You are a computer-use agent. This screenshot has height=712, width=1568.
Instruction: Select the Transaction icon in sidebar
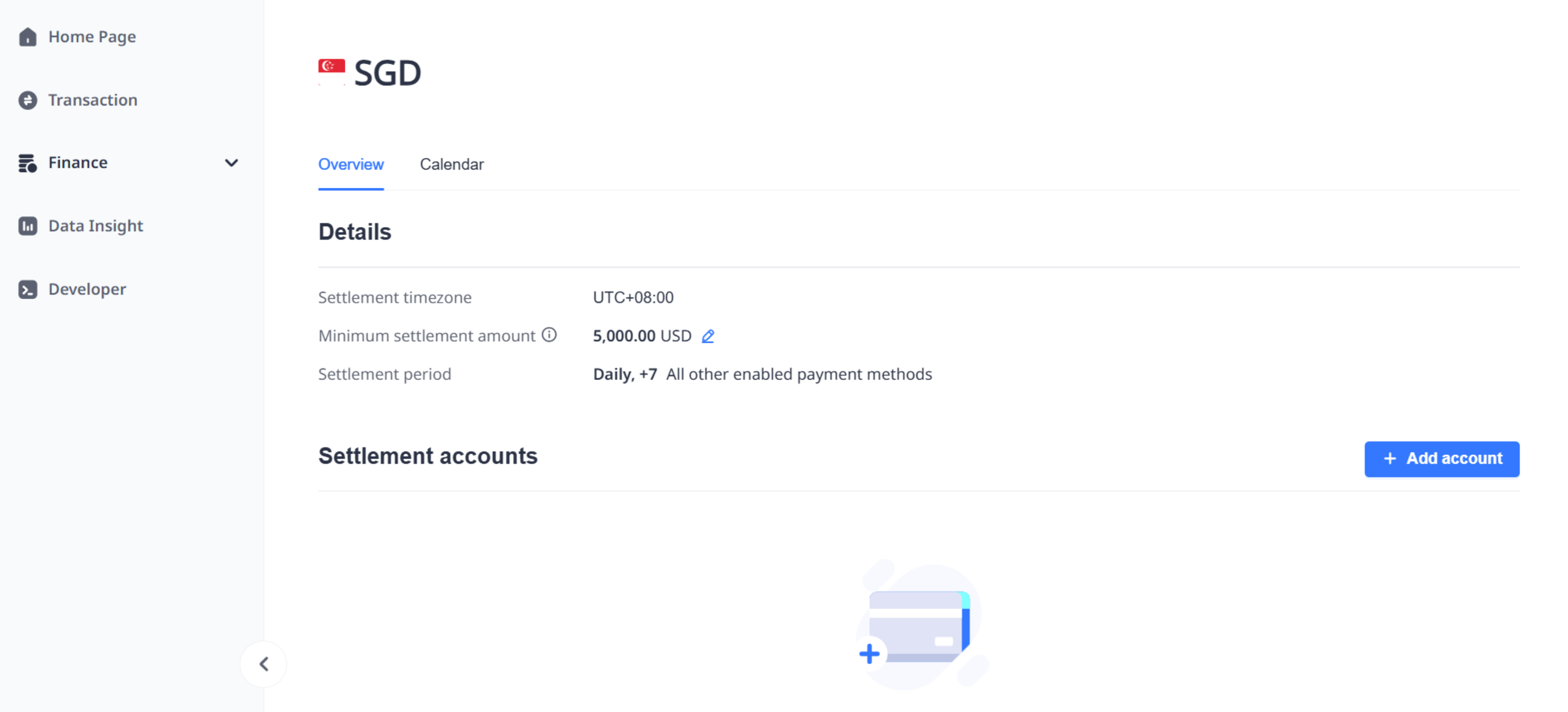click(x=27, y=100)
